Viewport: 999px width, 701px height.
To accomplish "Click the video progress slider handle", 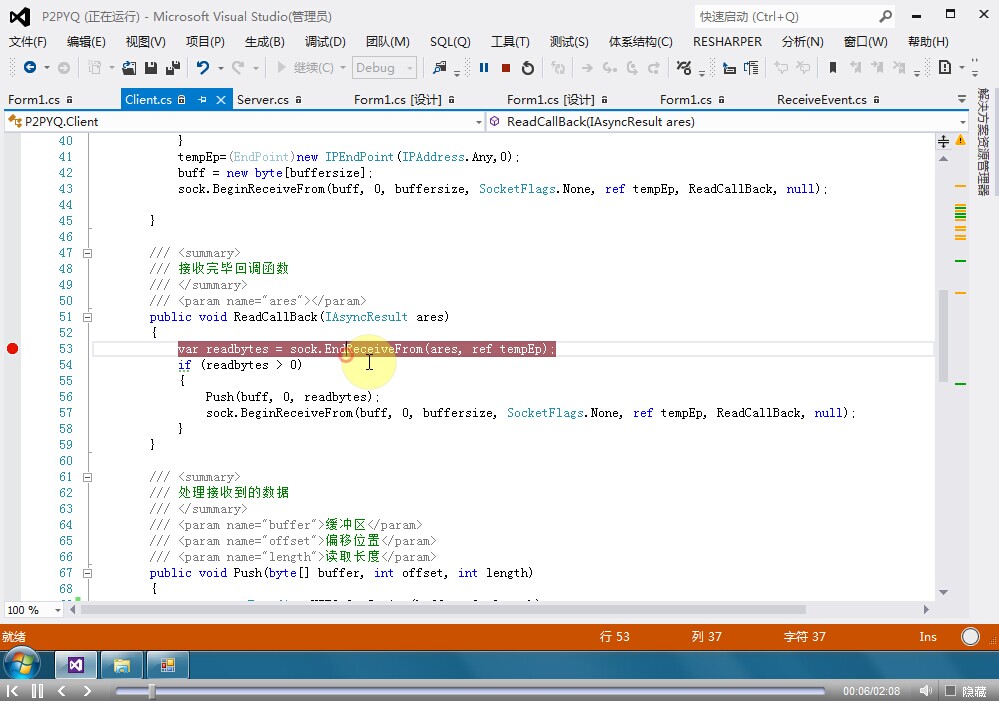I will pyautogui.click(x=152, y=691).
